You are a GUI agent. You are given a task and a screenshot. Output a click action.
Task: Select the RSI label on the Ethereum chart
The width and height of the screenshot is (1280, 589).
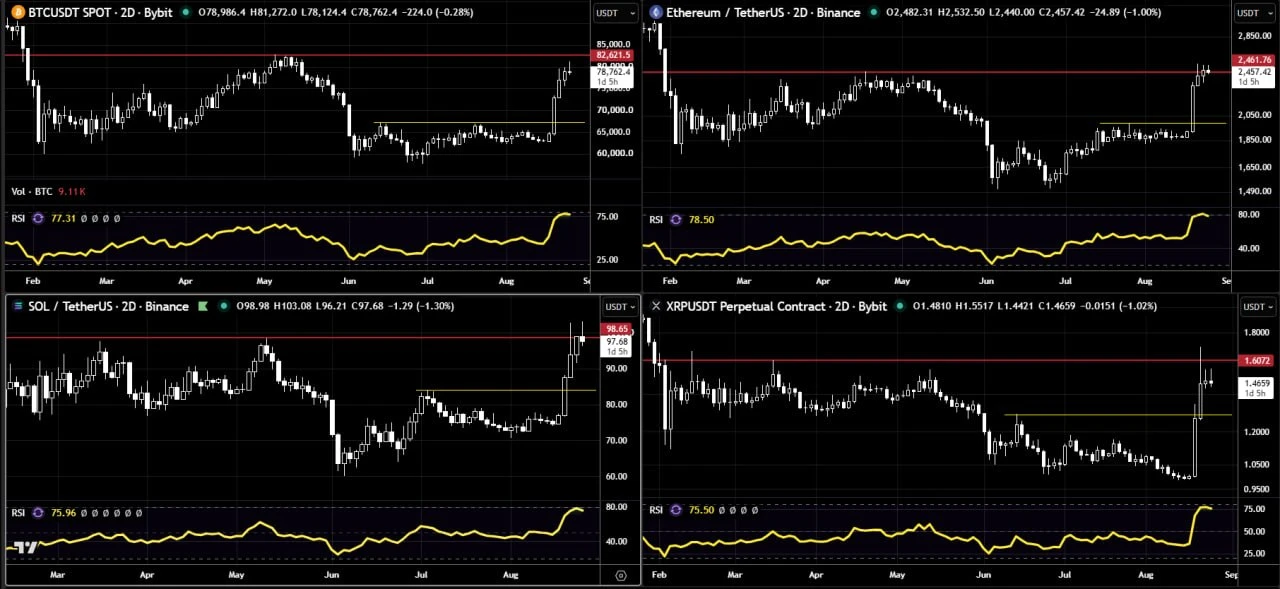656,220
